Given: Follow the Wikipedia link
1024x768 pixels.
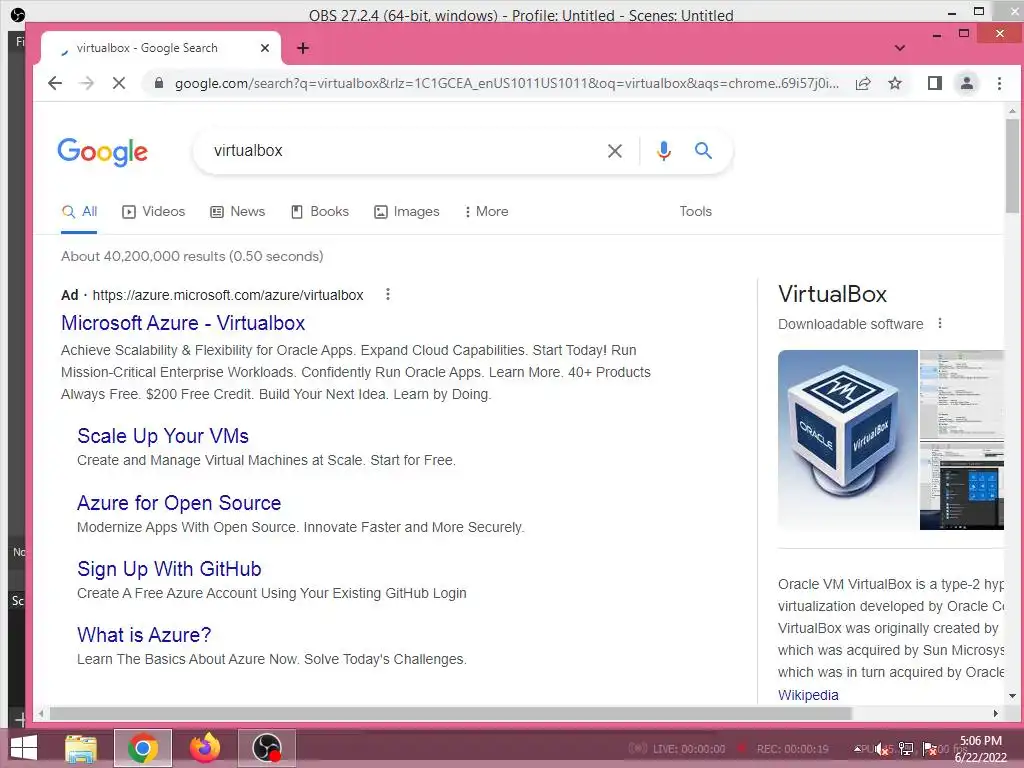Looking at the screenshot, I should [808, 695].
